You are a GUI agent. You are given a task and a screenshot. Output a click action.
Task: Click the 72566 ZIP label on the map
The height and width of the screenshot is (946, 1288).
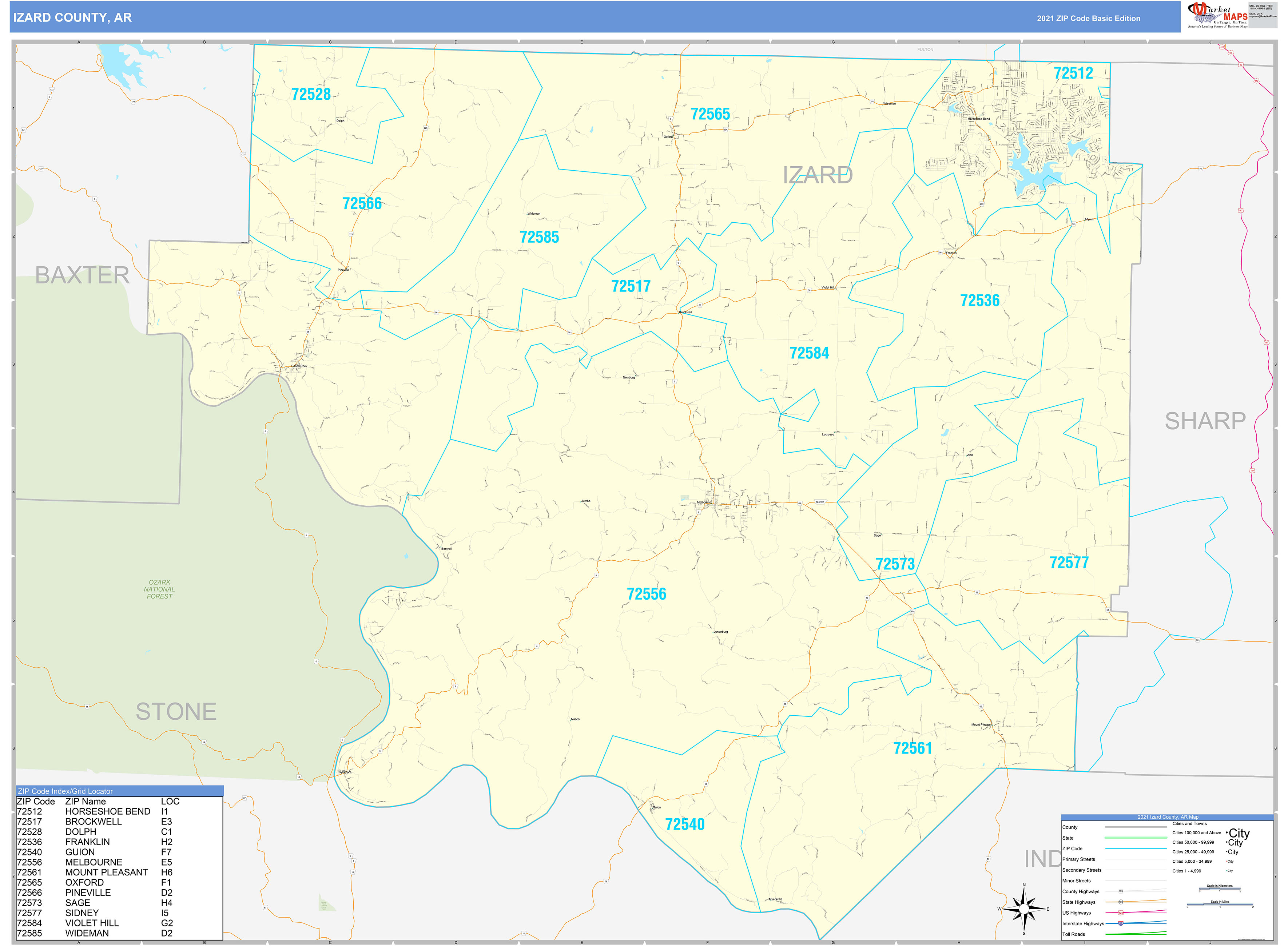[362, 203]
